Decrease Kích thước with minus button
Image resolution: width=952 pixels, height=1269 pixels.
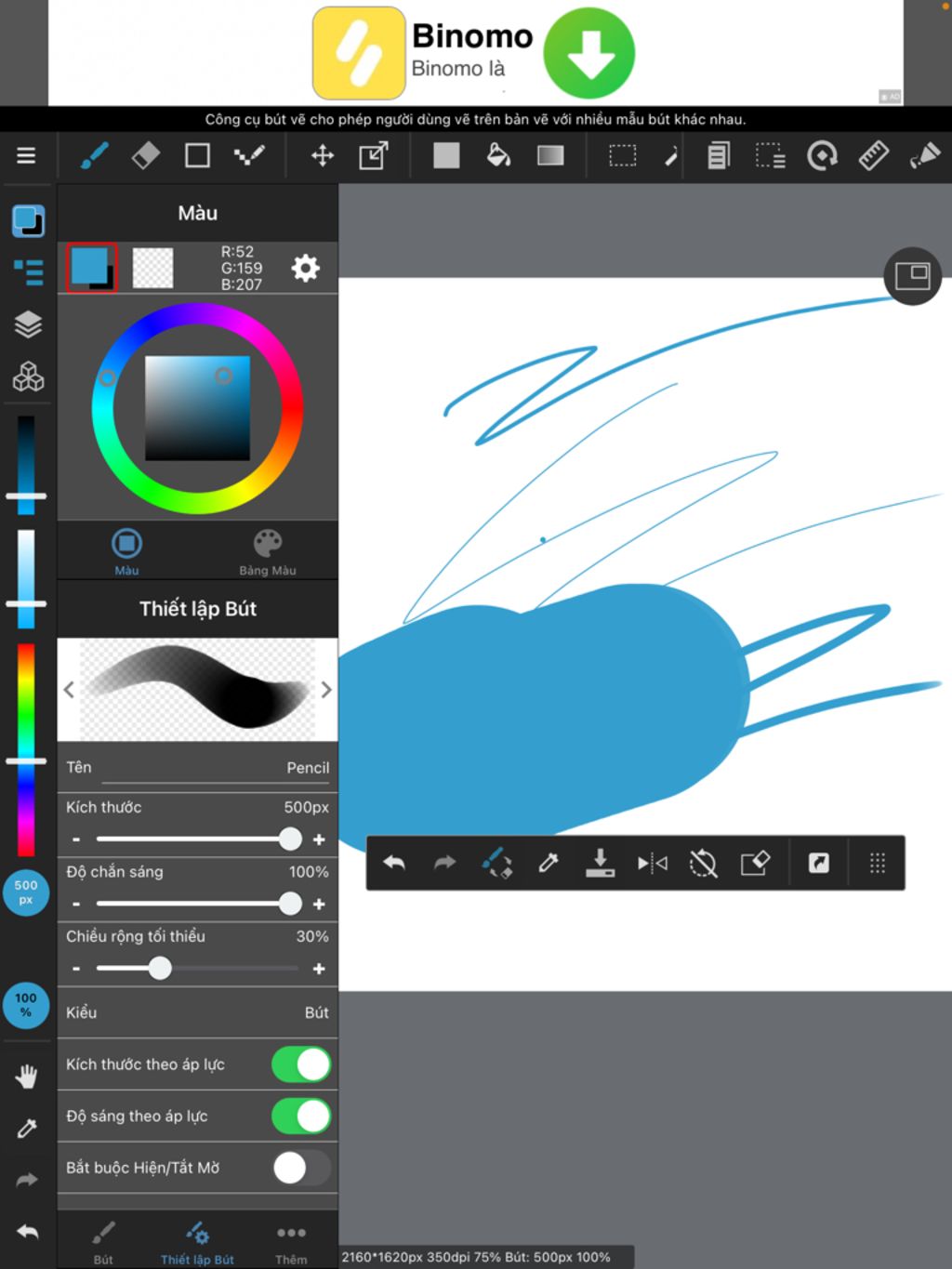76,839
